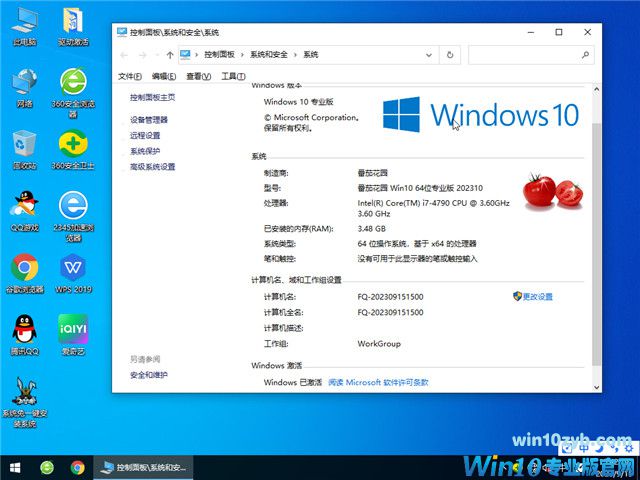
Task: Refresh the control panel page
Action: coord(451,55)
